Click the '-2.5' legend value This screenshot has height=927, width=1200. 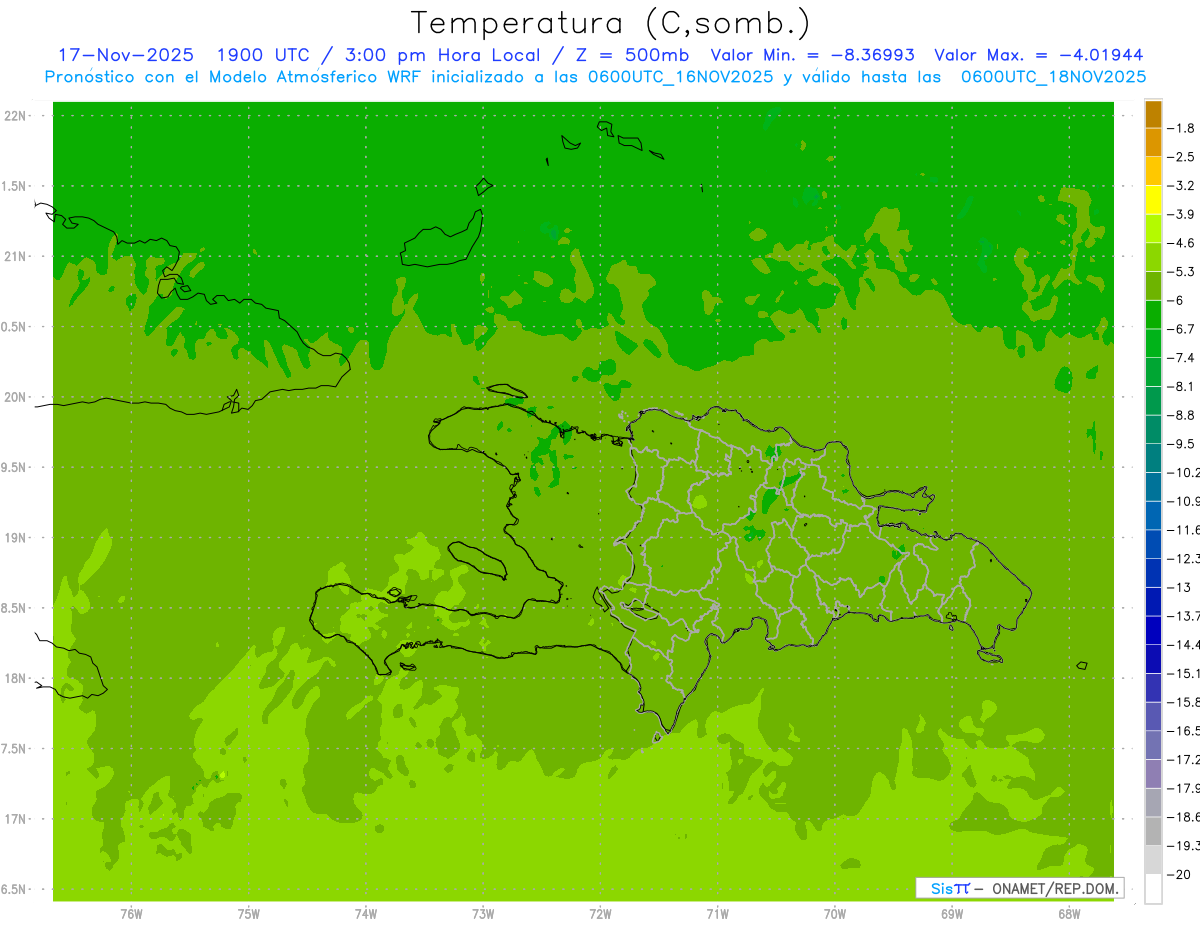(1181, 157)
